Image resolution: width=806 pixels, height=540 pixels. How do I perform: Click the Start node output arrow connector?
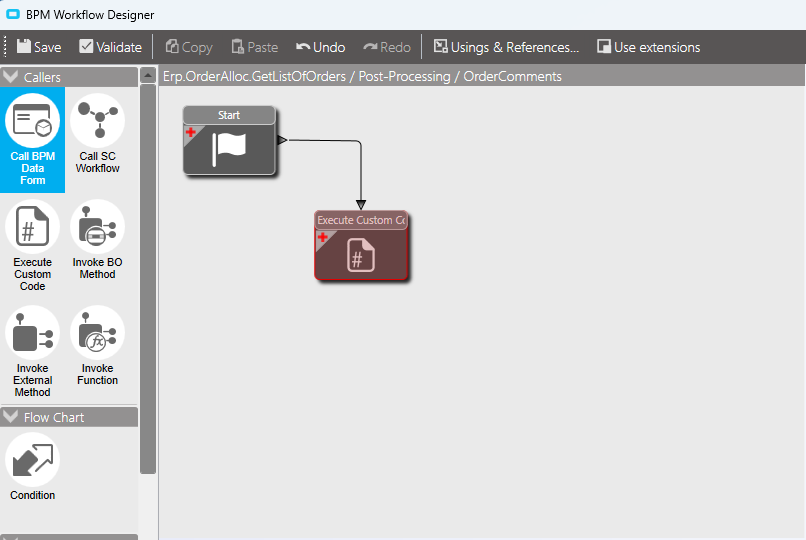tap(282, 140)
